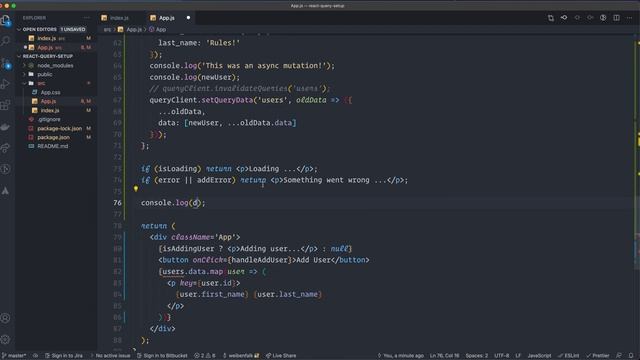Open the Atlassian view in activity bar
The height and width of the screenshot is (360, 640).
pos(6,191)
